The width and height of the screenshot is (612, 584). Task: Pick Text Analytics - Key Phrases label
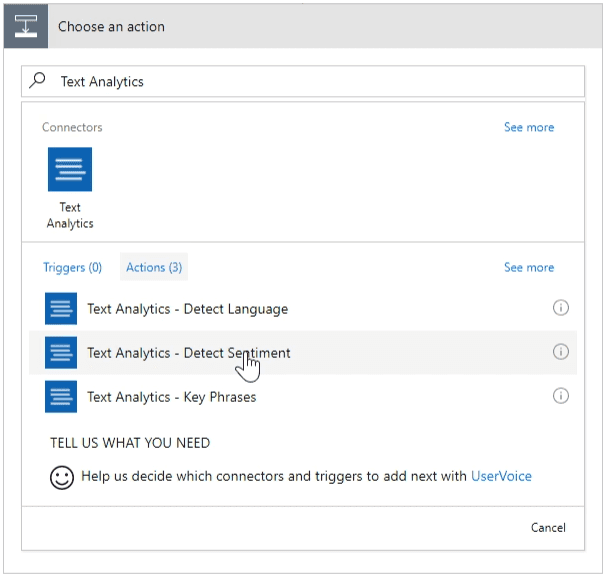click(171, 397)
